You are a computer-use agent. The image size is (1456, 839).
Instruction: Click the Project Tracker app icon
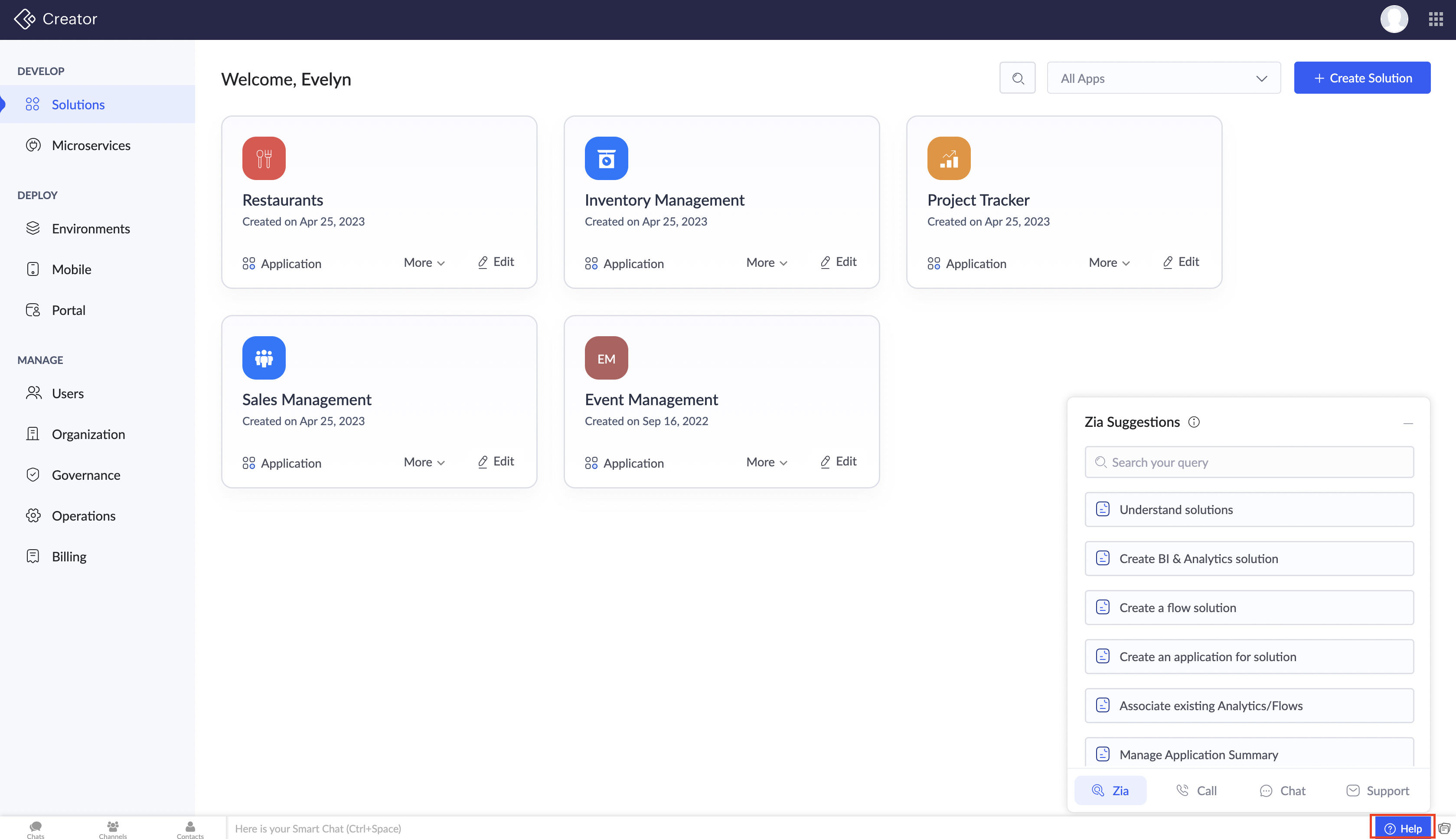coord(949,158)
